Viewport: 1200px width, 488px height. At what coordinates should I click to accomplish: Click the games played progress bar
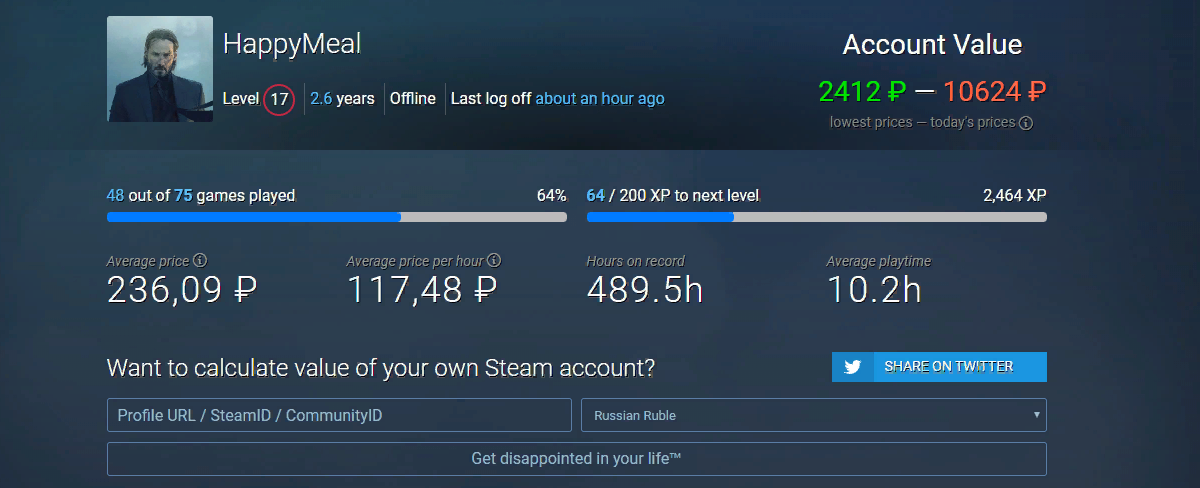pos(337,216)
